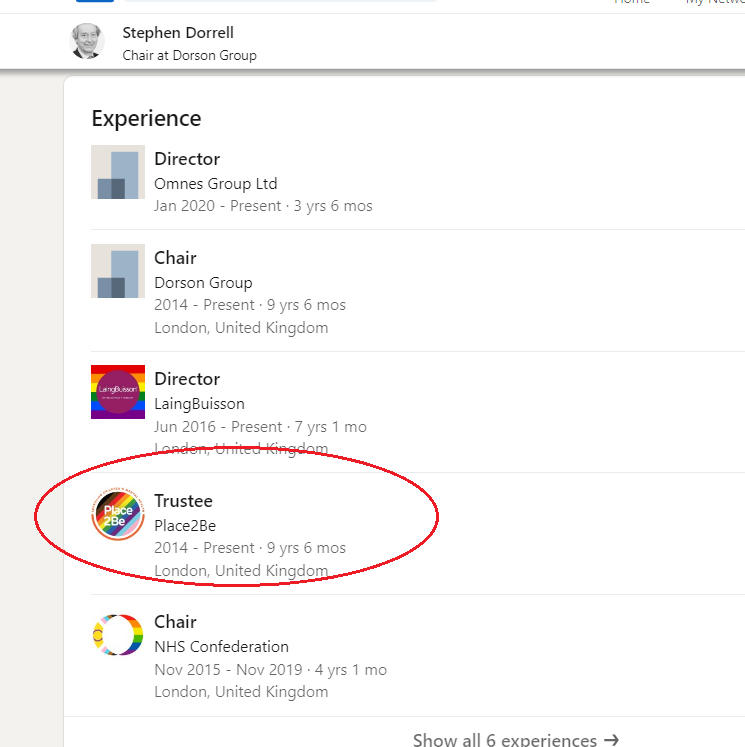Open NHS Confederation logo

118,635
